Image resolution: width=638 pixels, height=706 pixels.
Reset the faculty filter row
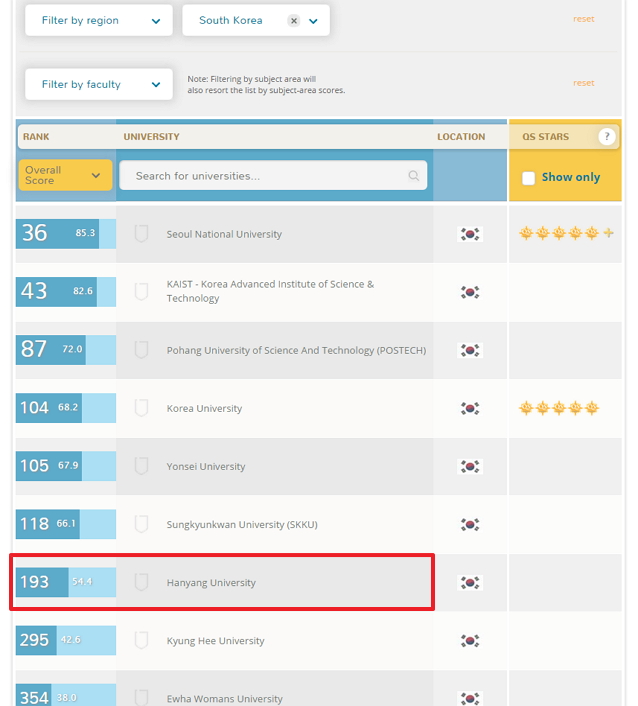[x=584, y=83]
